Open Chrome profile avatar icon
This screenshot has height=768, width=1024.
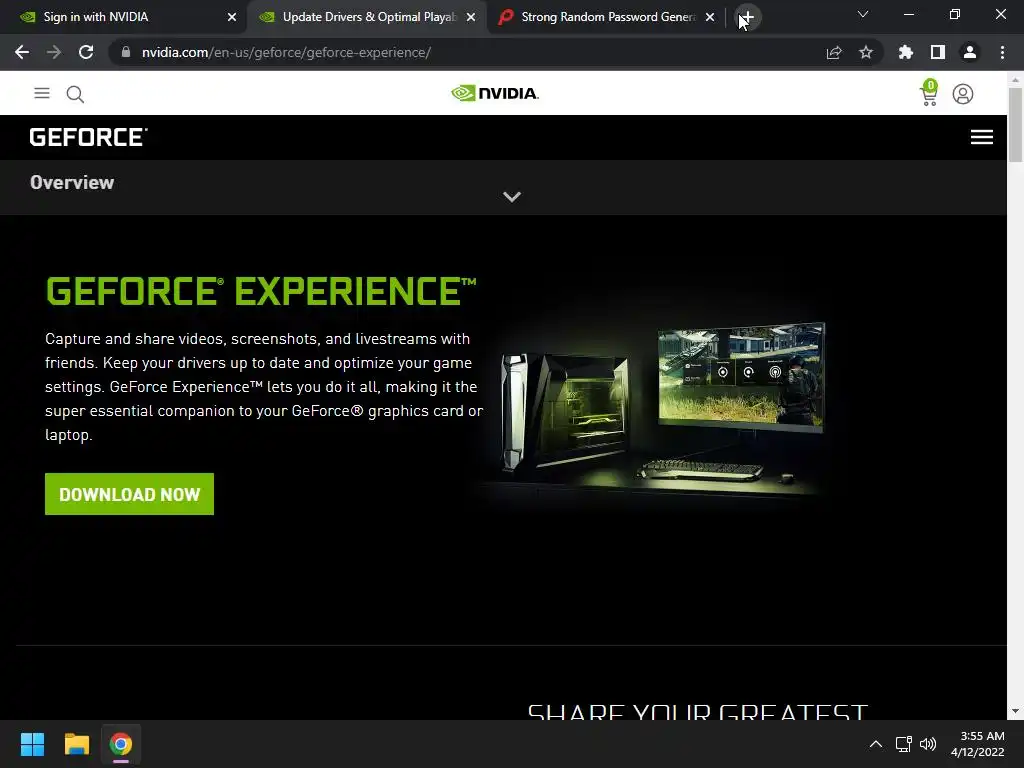coord(970,52)
